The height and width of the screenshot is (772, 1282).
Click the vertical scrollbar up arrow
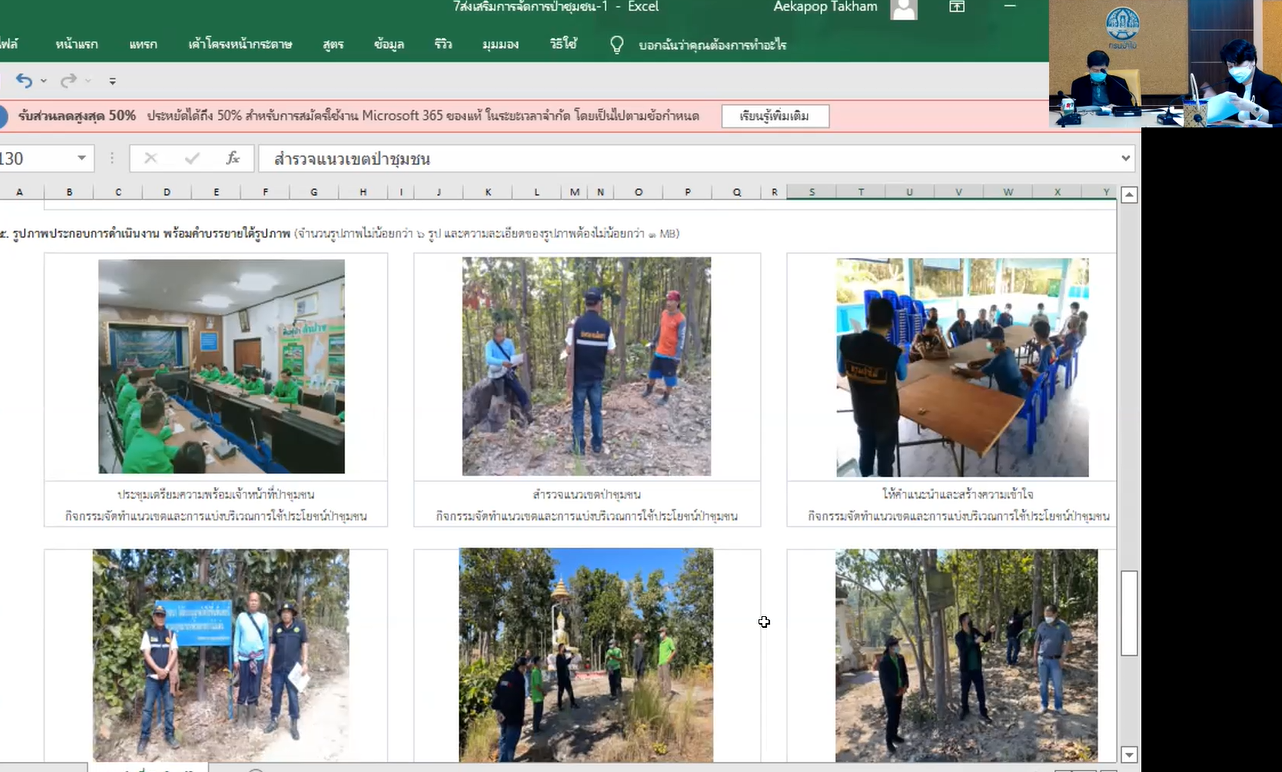coord(1129,195)
